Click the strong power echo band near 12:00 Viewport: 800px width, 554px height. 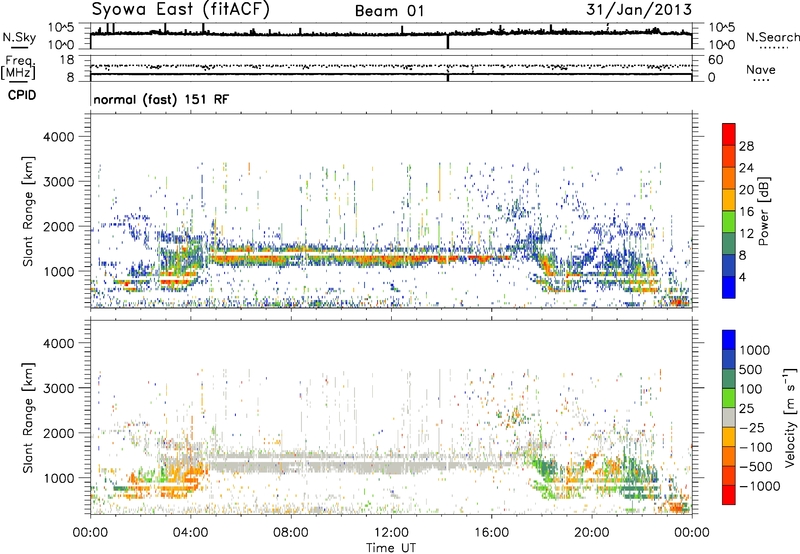click(x=391, y=259)
